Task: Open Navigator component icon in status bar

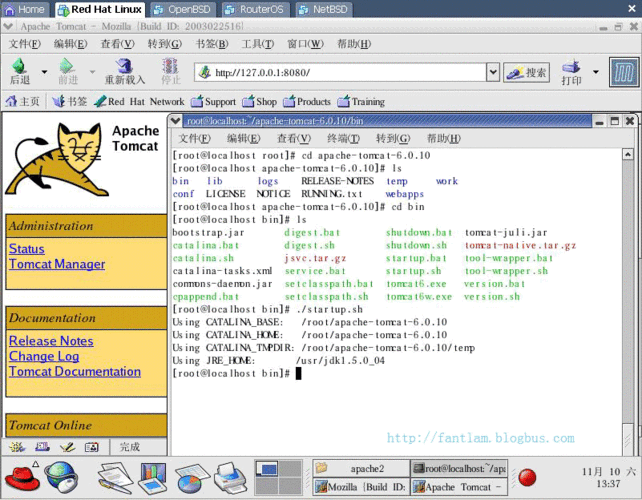Action: [x=17, y=447]
